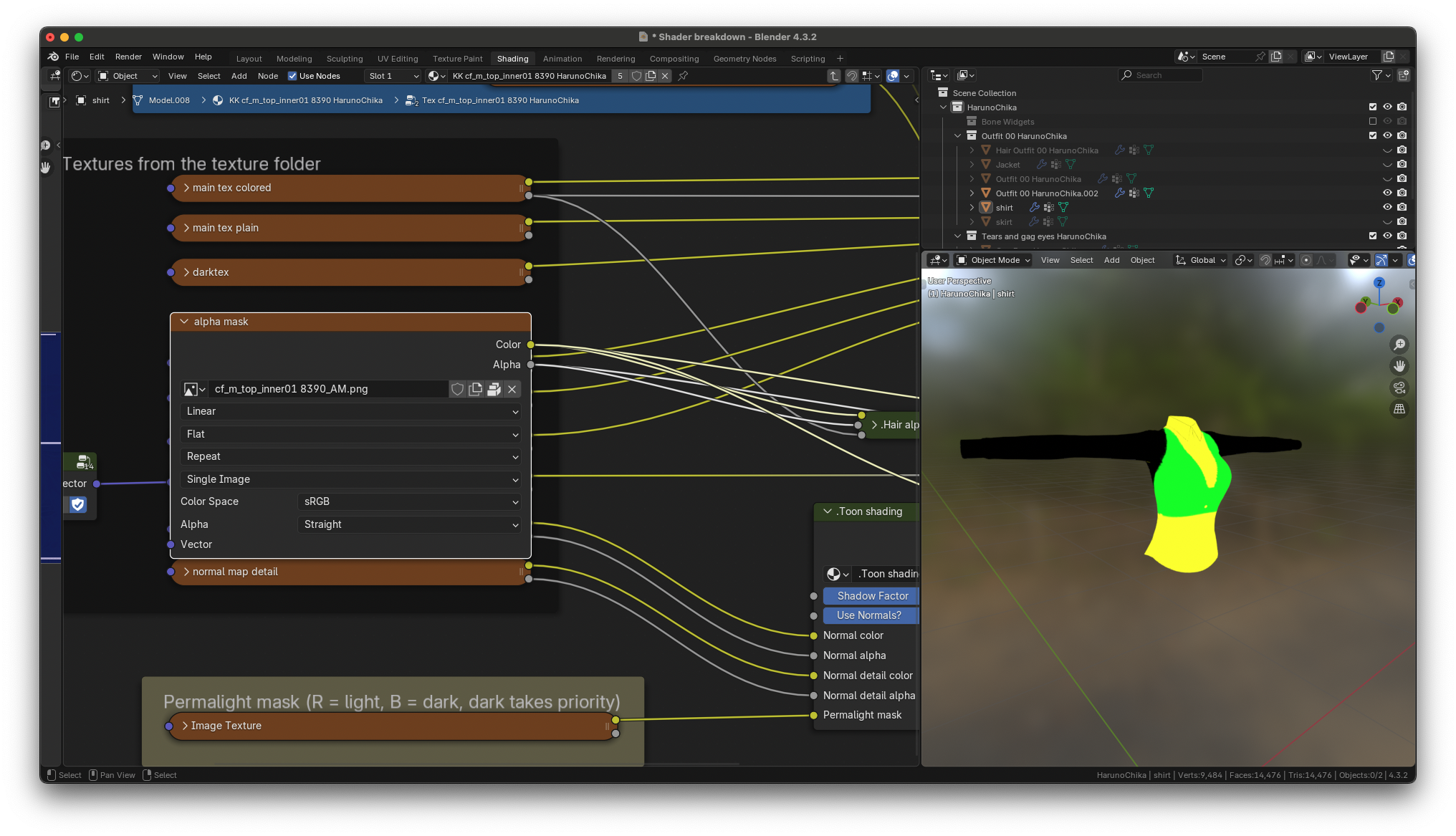Click the Shadow Factor field
1456x836 pixels.
[871, 596]
